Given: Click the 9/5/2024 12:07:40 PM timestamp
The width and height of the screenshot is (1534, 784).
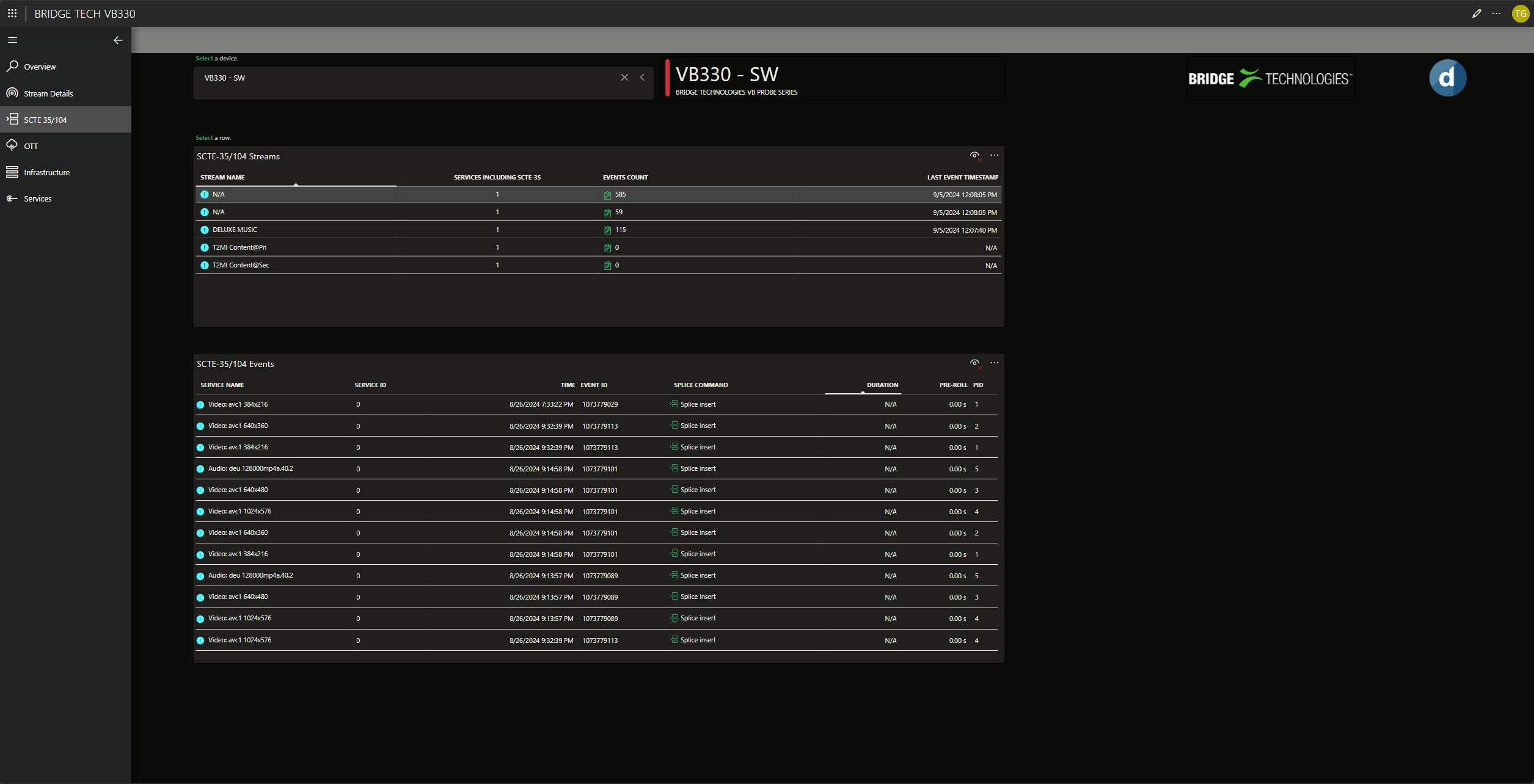Looking at the screenshot, I should tap(965, 230).
